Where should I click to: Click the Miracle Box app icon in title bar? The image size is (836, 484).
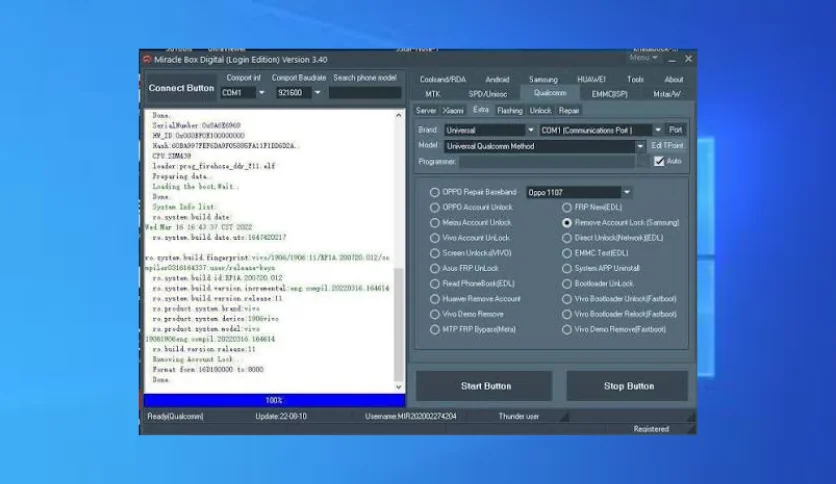(147, 60)
